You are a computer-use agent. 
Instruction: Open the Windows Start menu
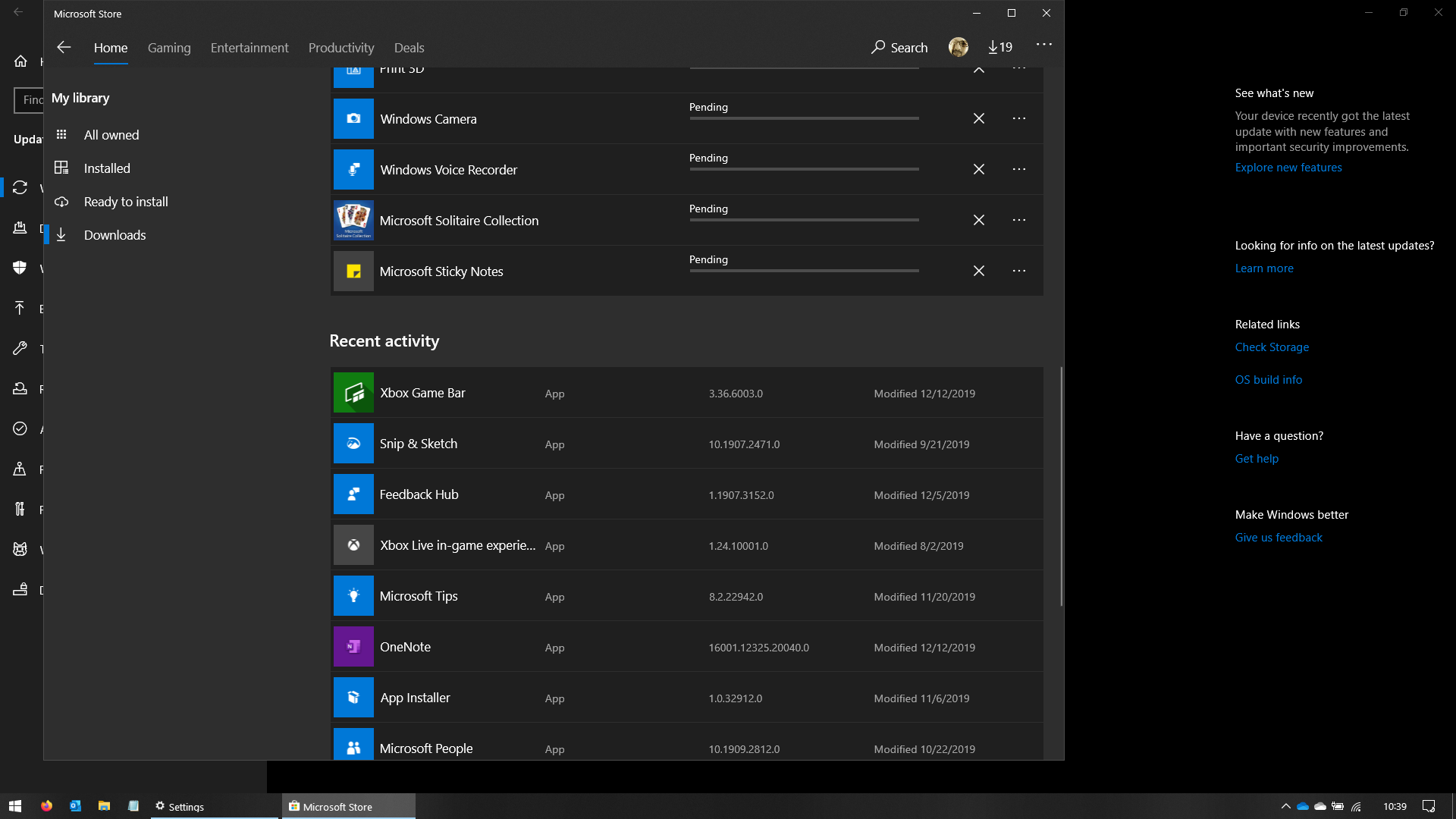point(15,806)
